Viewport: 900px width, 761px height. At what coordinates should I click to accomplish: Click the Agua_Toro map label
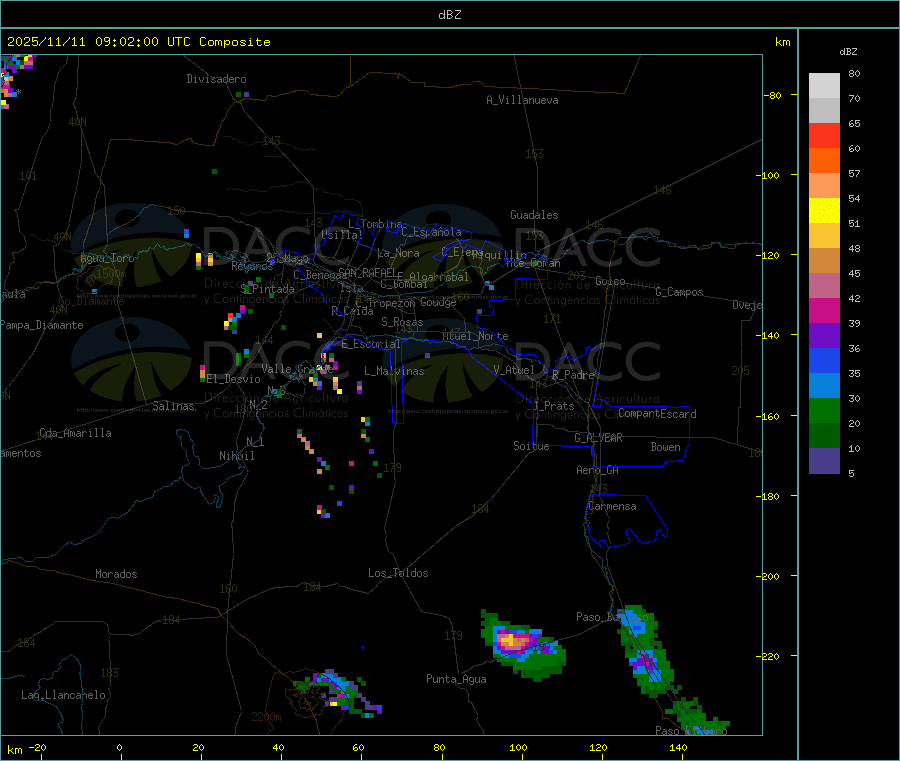pyautogui.click(x=107, y=258)
